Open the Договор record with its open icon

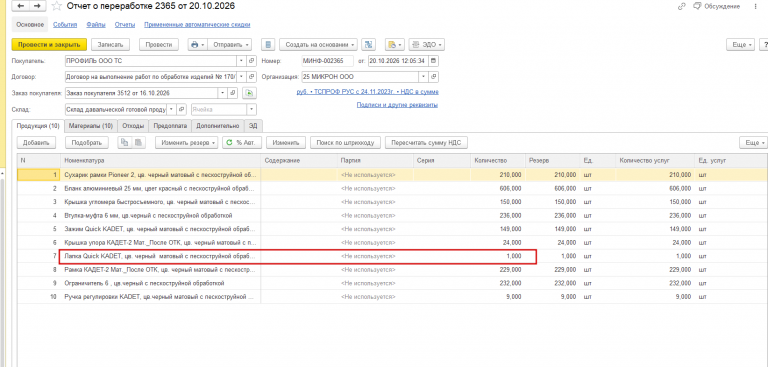pyautogui.click(x=252, y=77)
